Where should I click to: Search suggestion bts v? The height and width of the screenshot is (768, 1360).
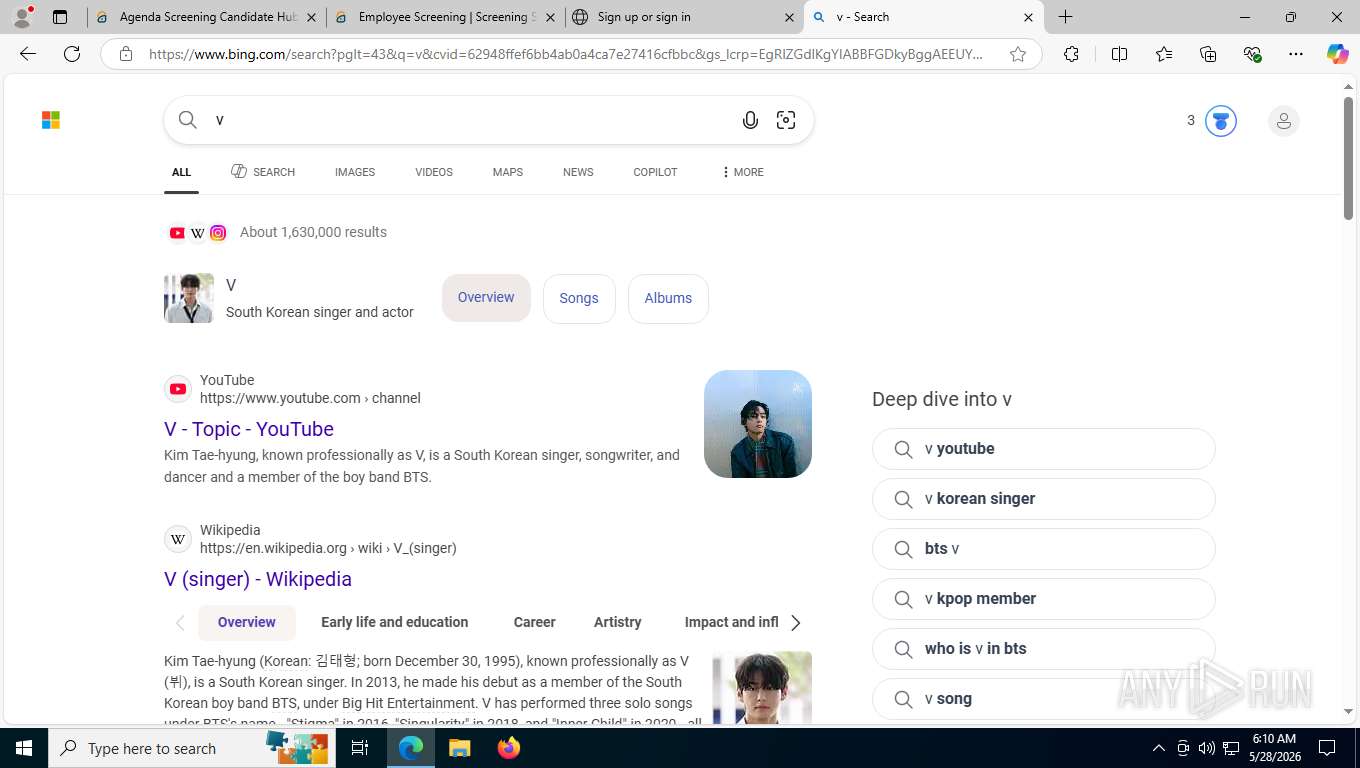tap(1044, 549)
